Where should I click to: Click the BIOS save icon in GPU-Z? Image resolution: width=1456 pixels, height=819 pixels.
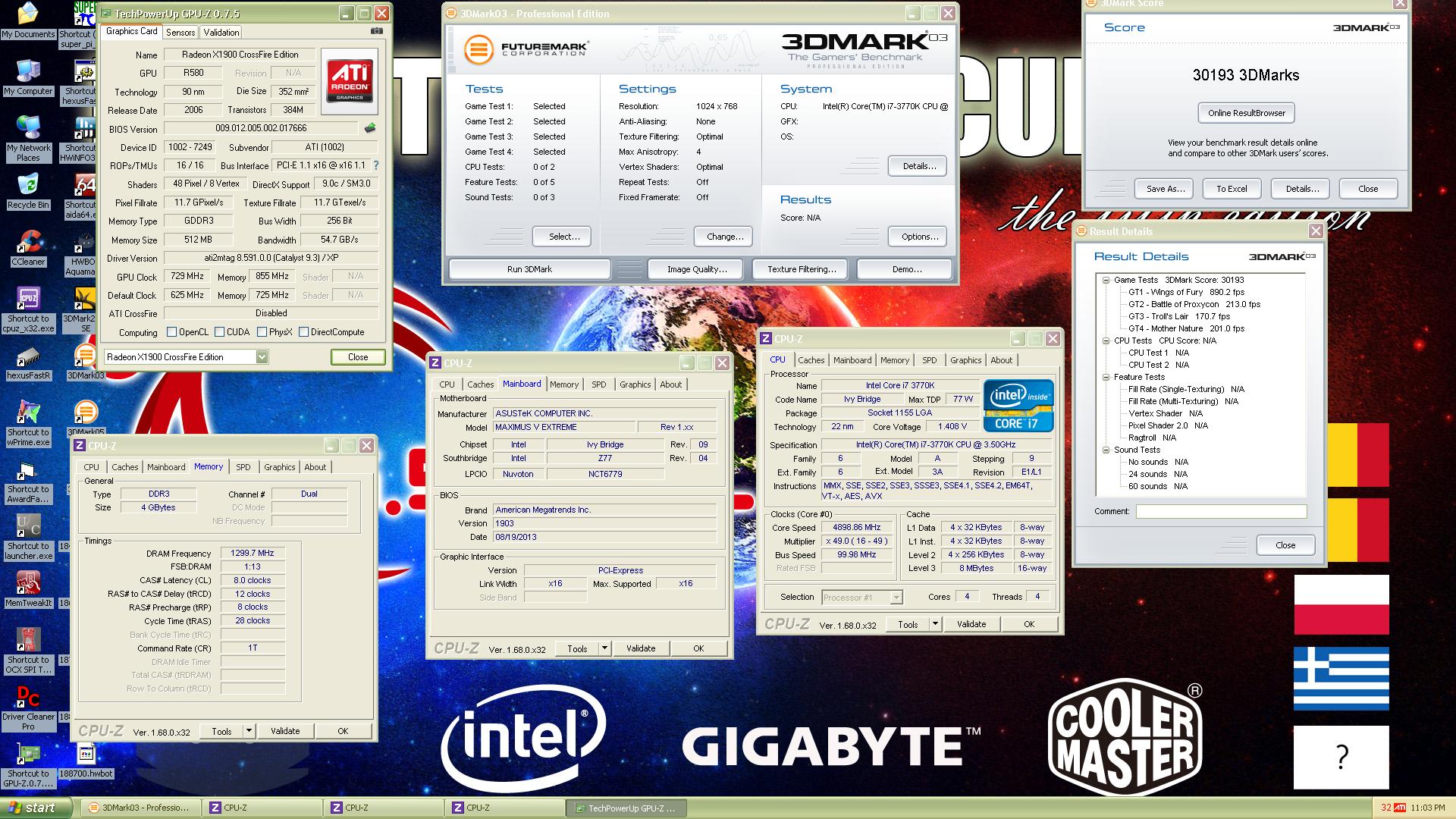coord(370,128)
